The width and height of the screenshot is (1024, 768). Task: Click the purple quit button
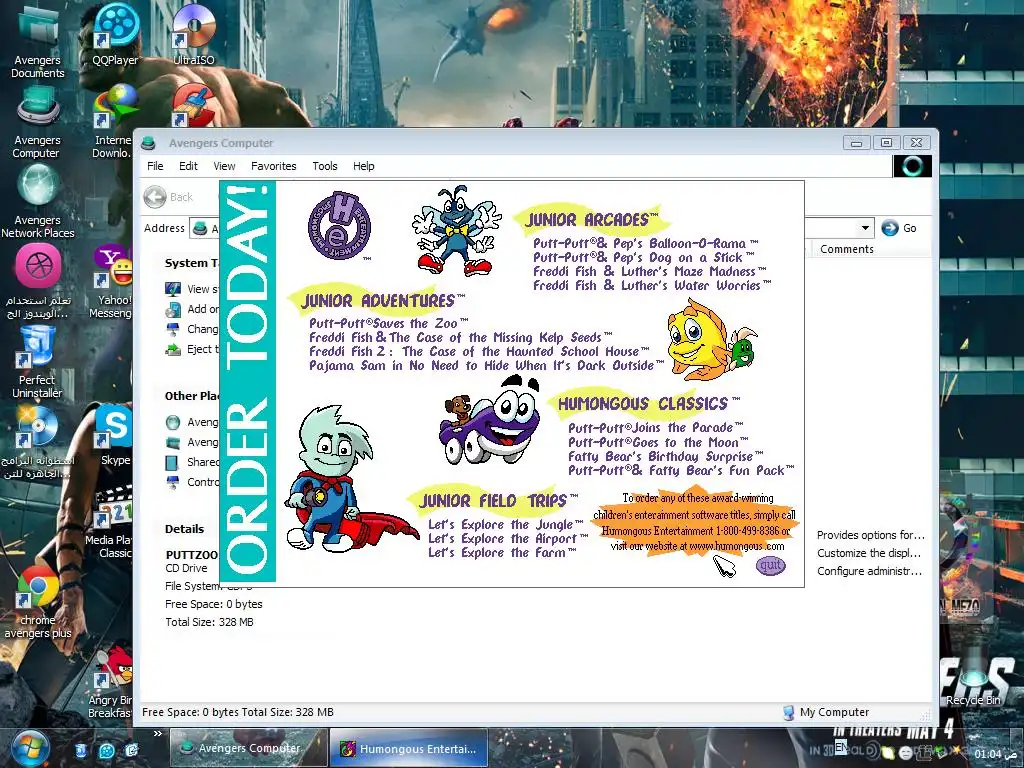[771, 566]
